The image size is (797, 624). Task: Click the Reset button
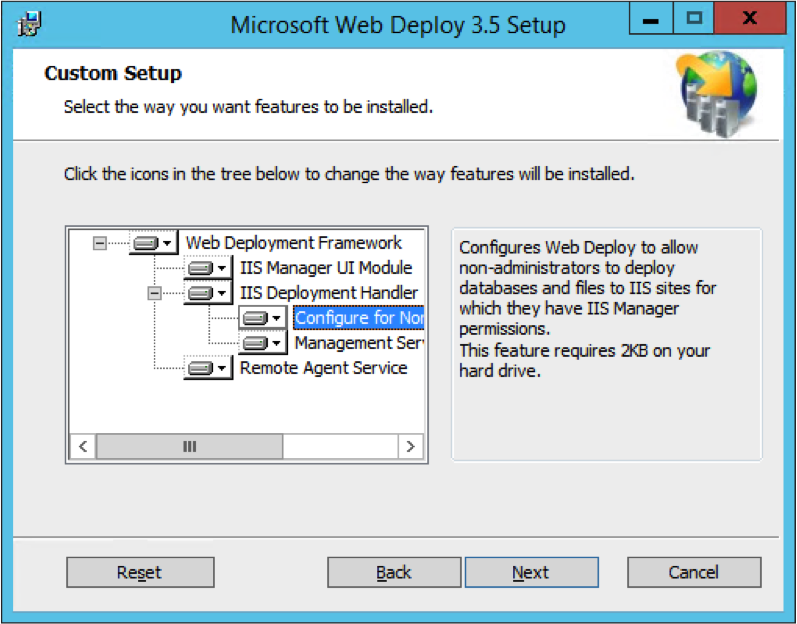click(140, 572)
